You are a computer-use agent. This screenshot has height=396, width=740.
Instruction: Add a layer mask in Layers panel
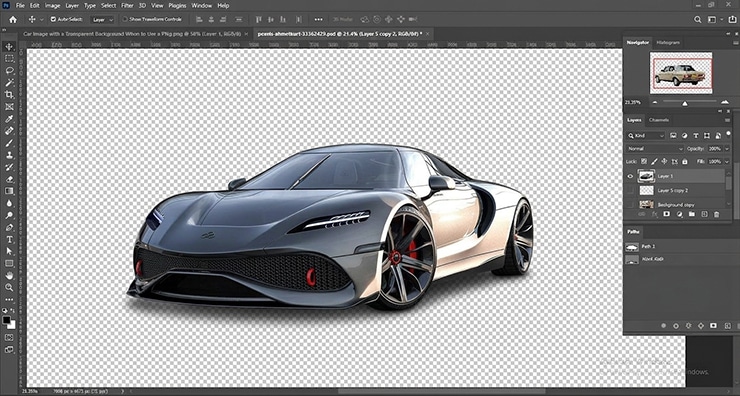tap(666, 214)
